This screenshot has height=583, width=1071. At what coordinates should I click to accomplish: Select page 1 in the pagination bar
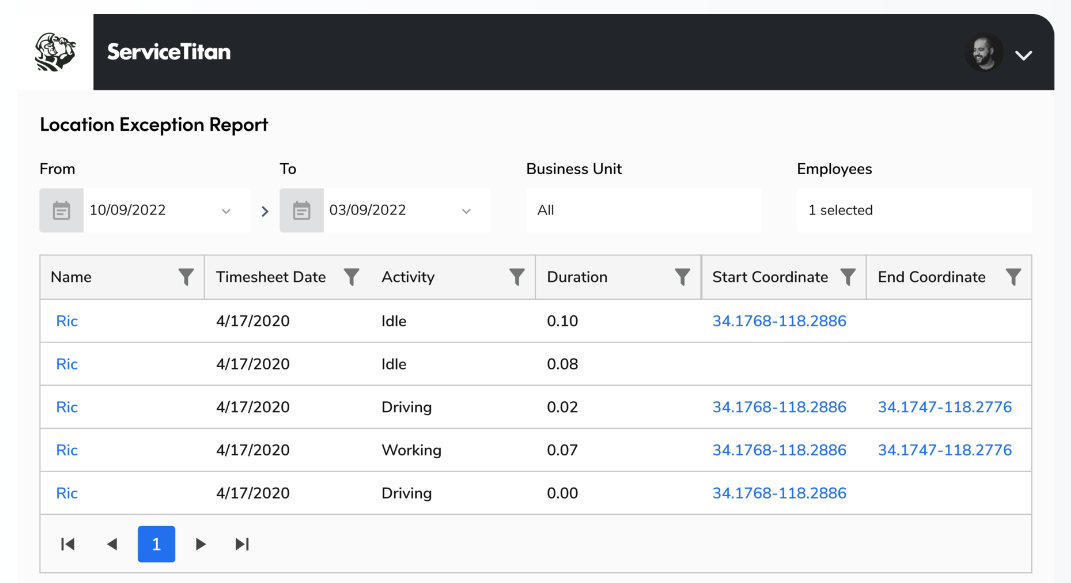(156, 544)
